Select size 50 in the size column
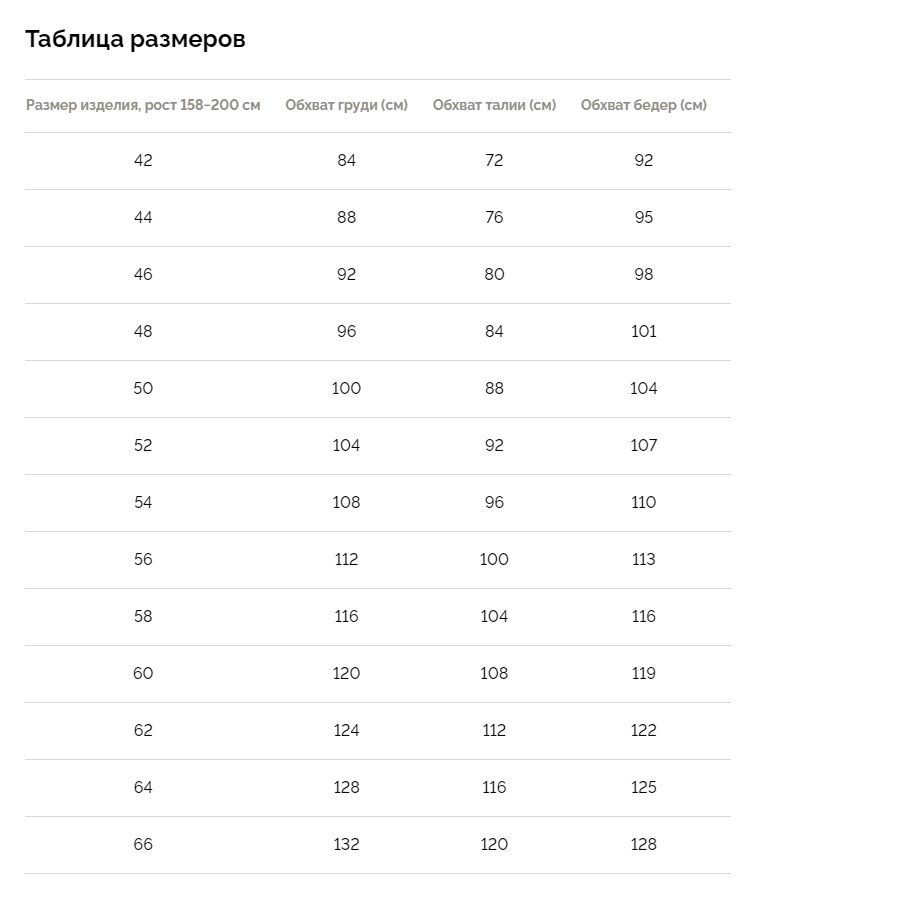Image resolution: width=901 pixels, height=902 pixels. tap(143, 388)
